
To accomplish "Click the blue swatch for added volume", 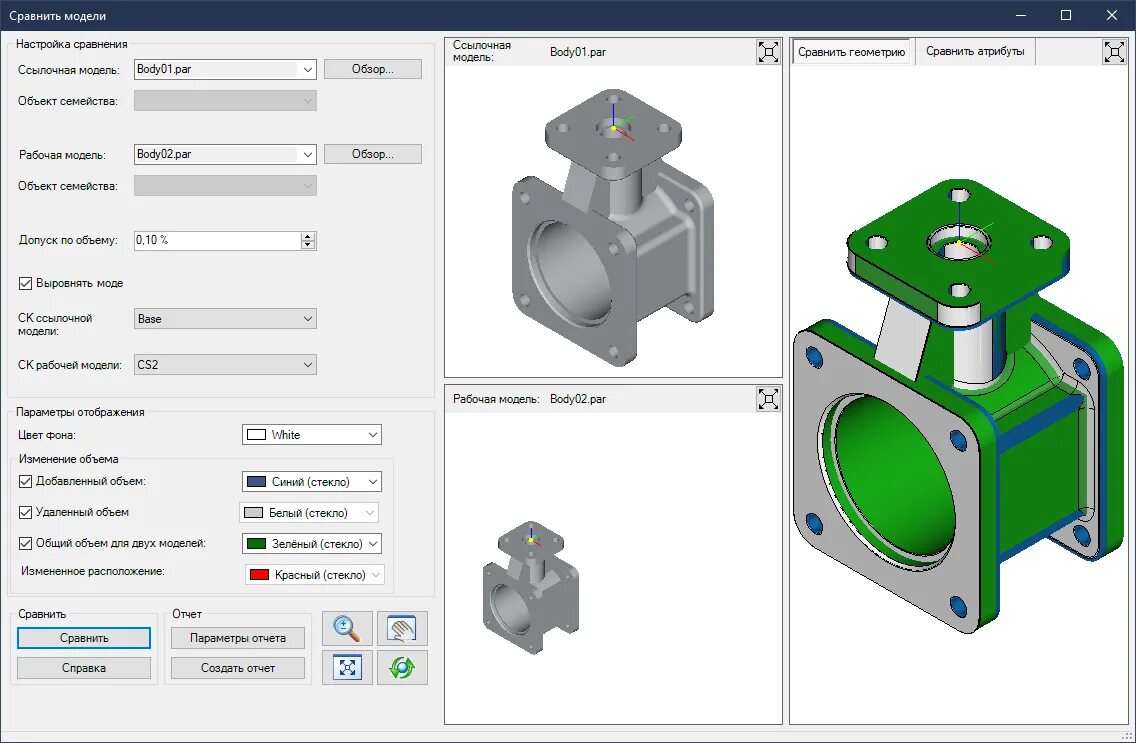I will pyautogui.click(x=256, y=482).
